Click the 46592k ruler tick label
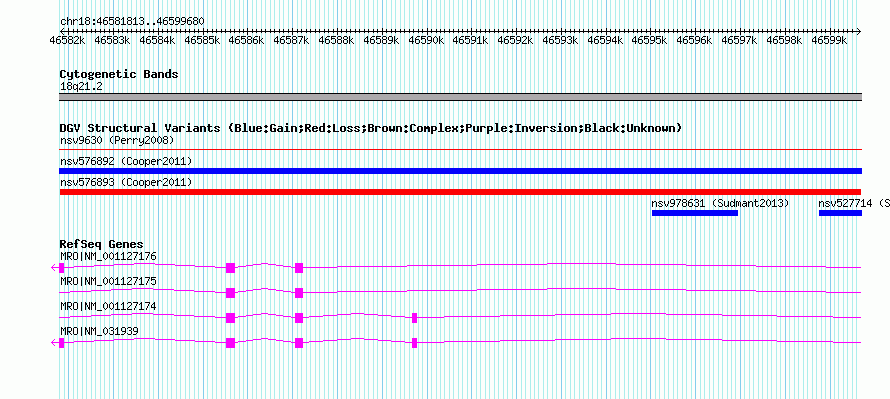 click(515, 41)
